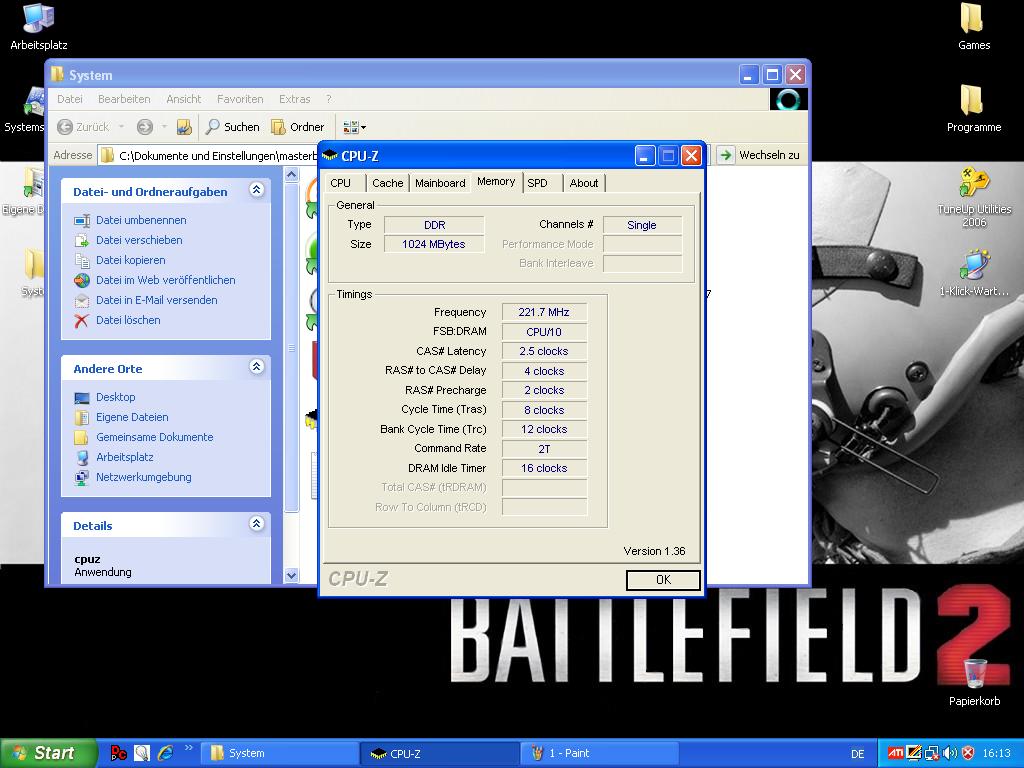Expand the quick launch chevron
Image resolution: width=1024 pixels, height=768 pixels.
pos(189,748)
